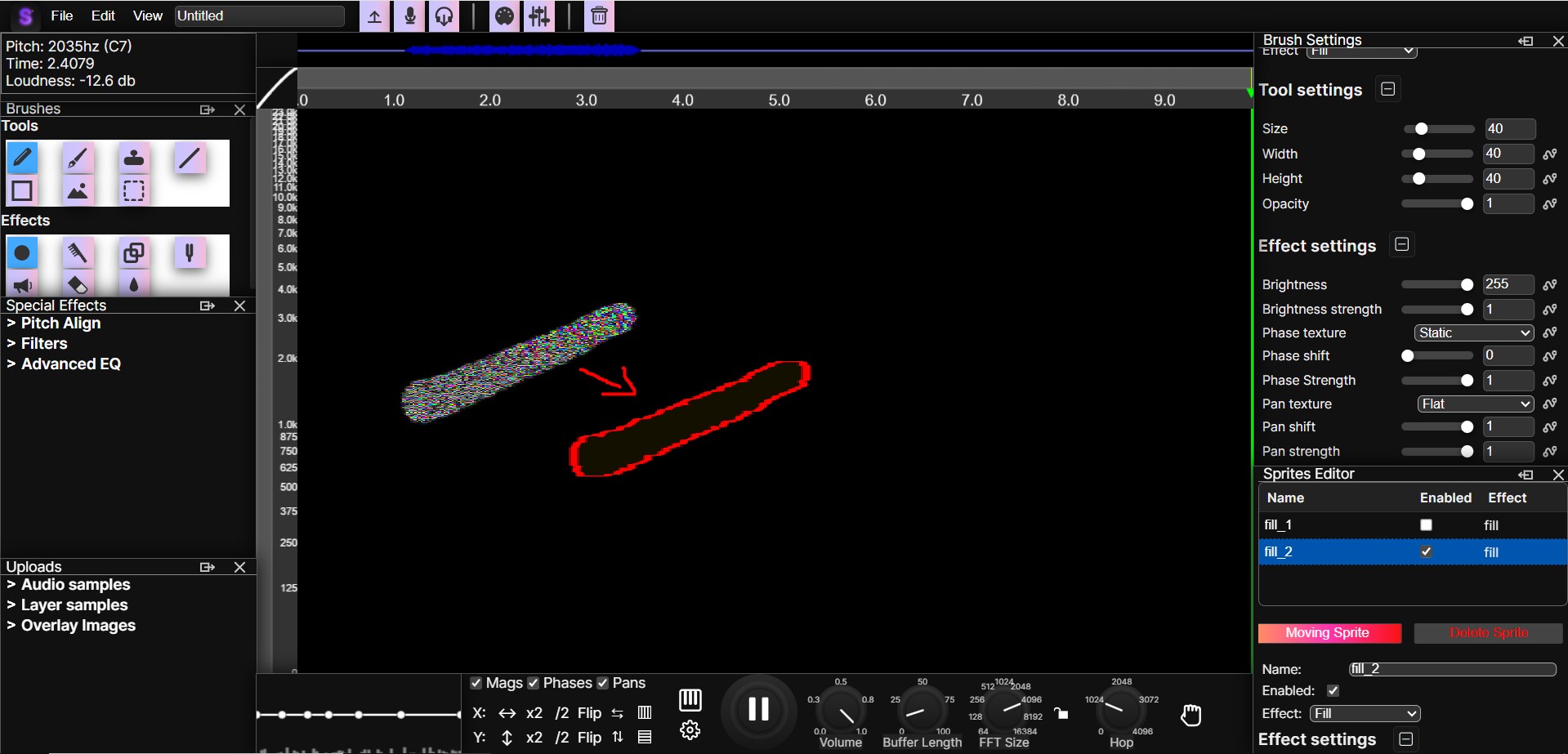Viewport: 1568px width, 754px height.
Task: Adjust the Size slider
Action: 1439,129
